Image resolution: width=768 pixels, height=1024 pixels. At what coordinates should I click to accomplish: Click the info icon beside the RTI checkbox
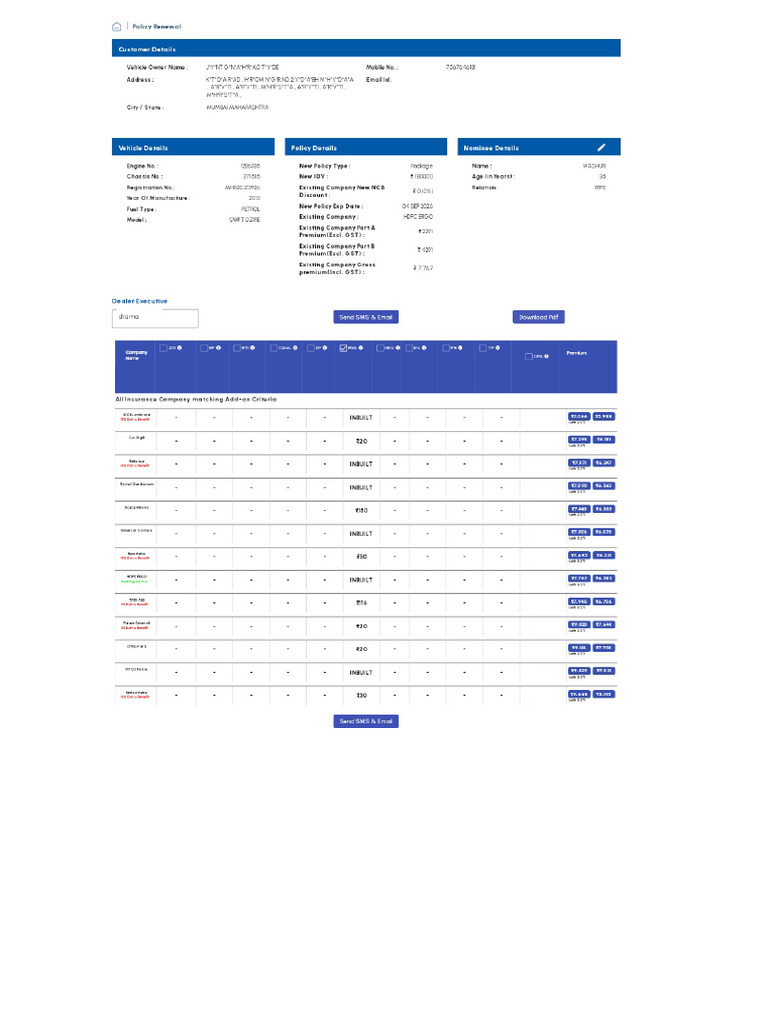[x=253, y=347]
